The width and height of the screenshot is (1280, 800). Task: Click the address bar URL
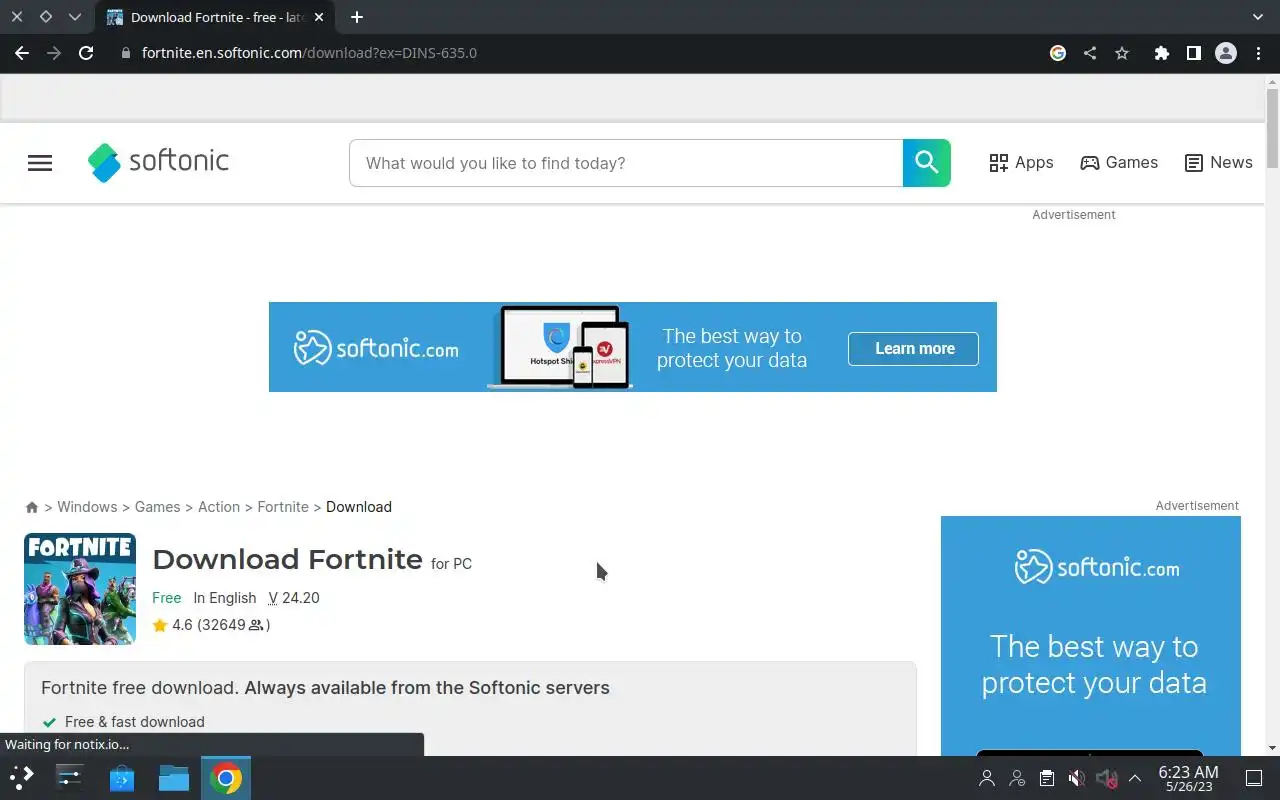tap(309, 53)
